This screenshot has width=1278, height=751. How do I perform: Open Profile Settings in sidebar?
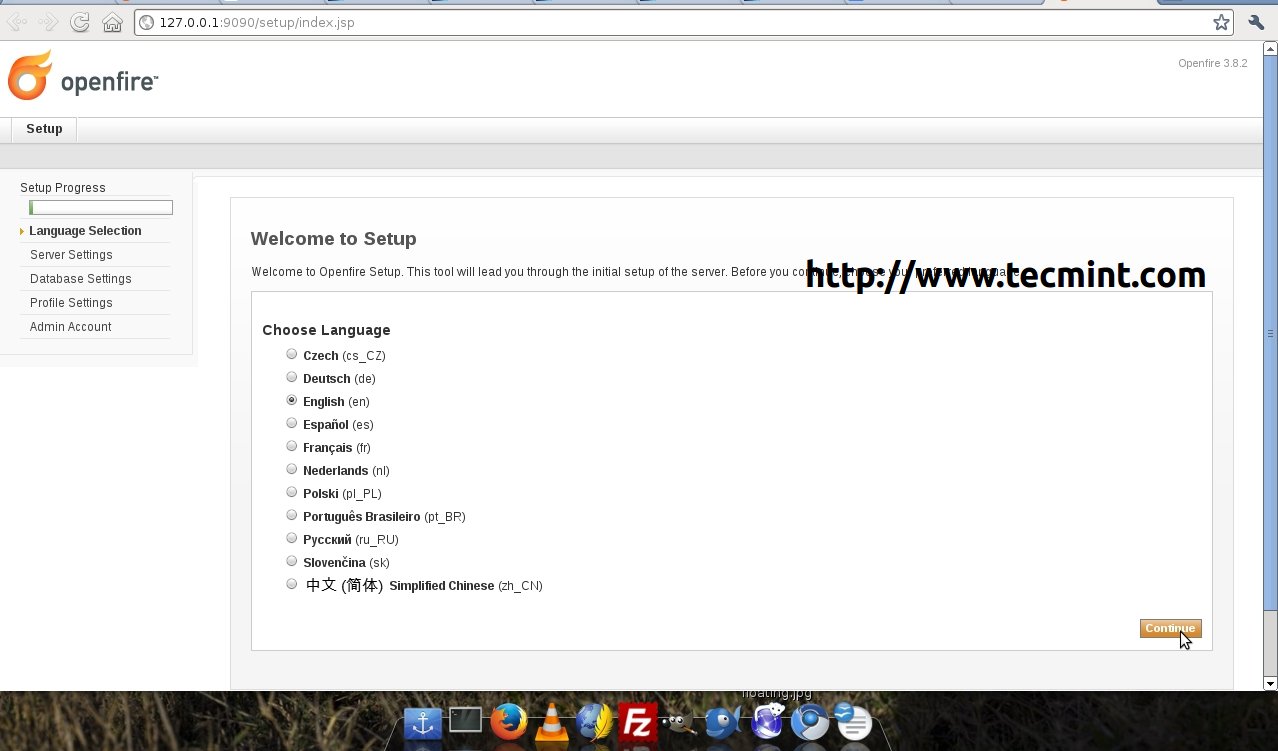71,303
